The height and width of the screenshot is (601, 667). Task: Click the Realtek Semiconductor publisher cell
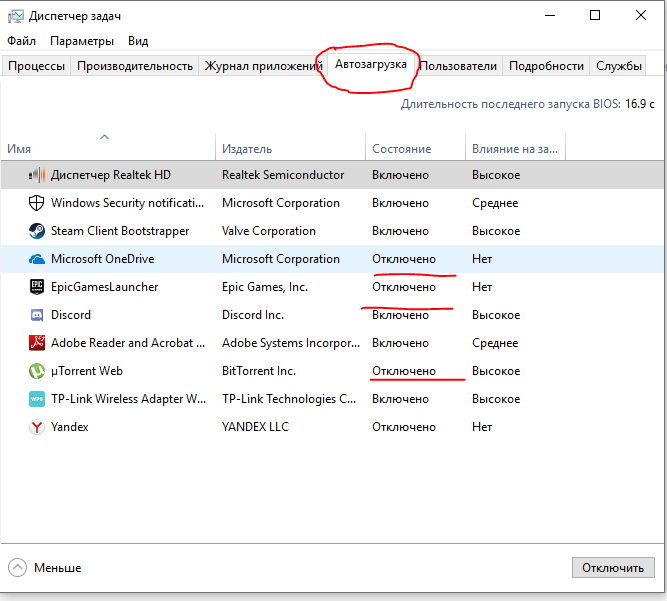click(283, 175)
